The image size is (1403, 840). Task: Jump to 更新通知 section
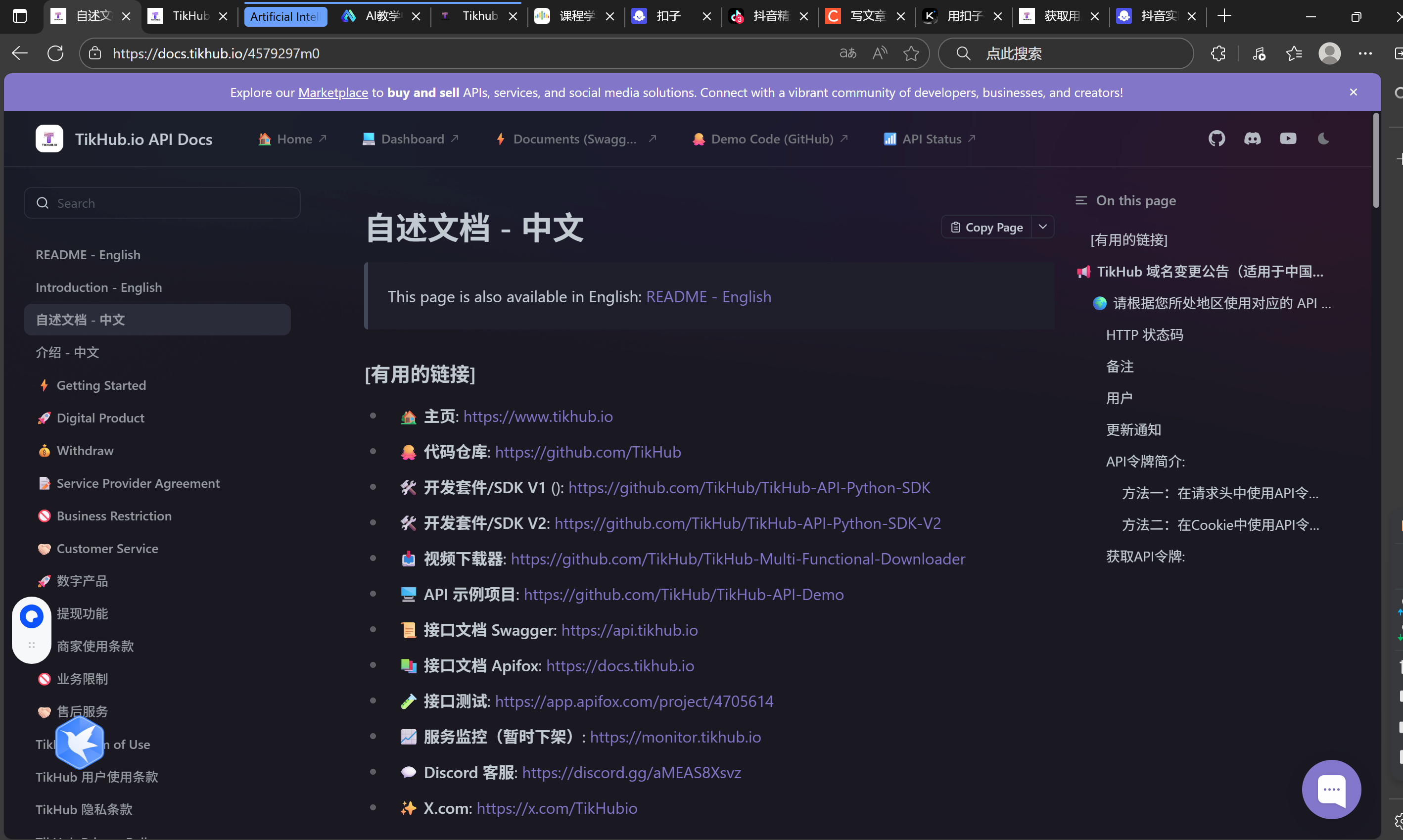point(1133,430)
